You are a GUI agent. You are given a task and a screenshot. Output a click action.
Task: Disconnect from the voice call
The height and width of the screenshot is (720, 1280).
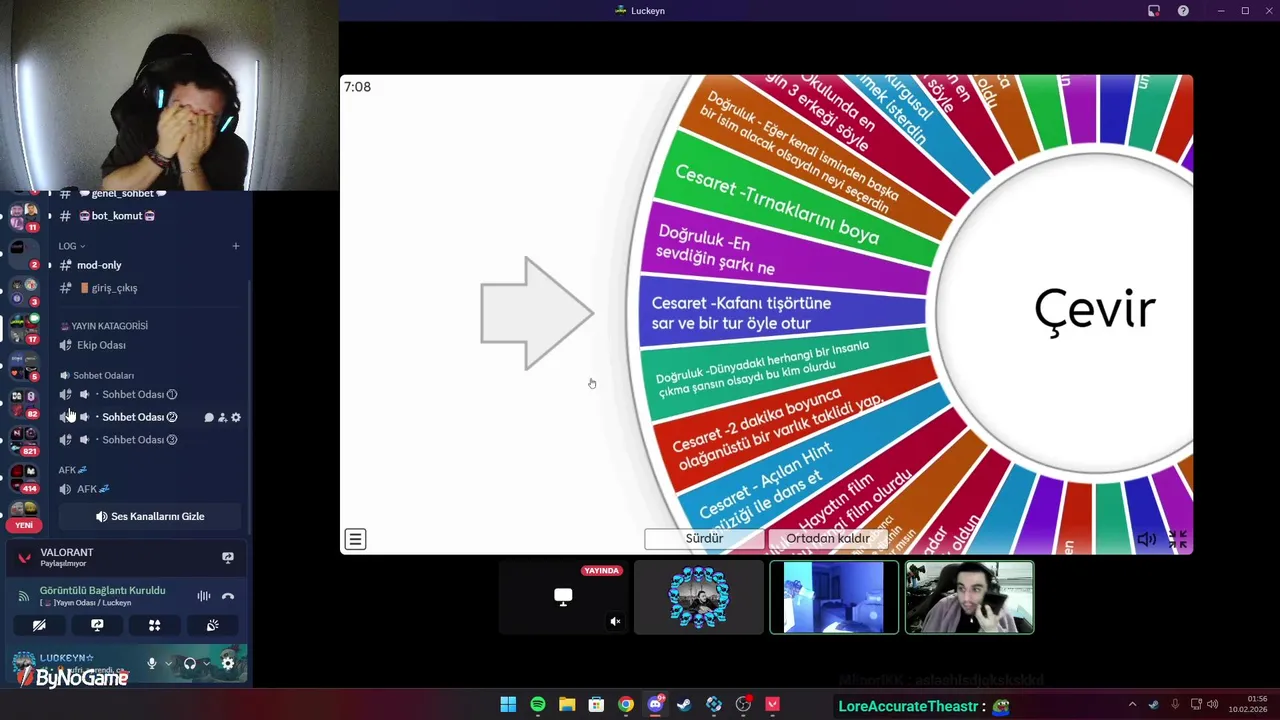point(228,596)
